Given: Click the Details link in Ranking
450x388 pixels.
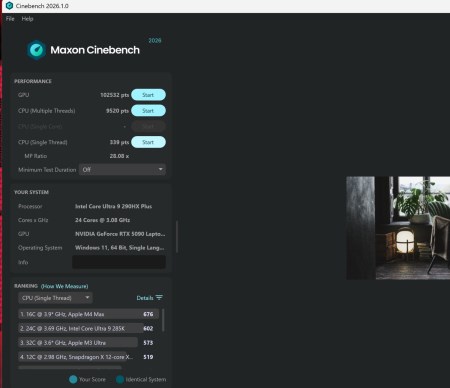Looking at the screenshot, I should click(145, 298).
